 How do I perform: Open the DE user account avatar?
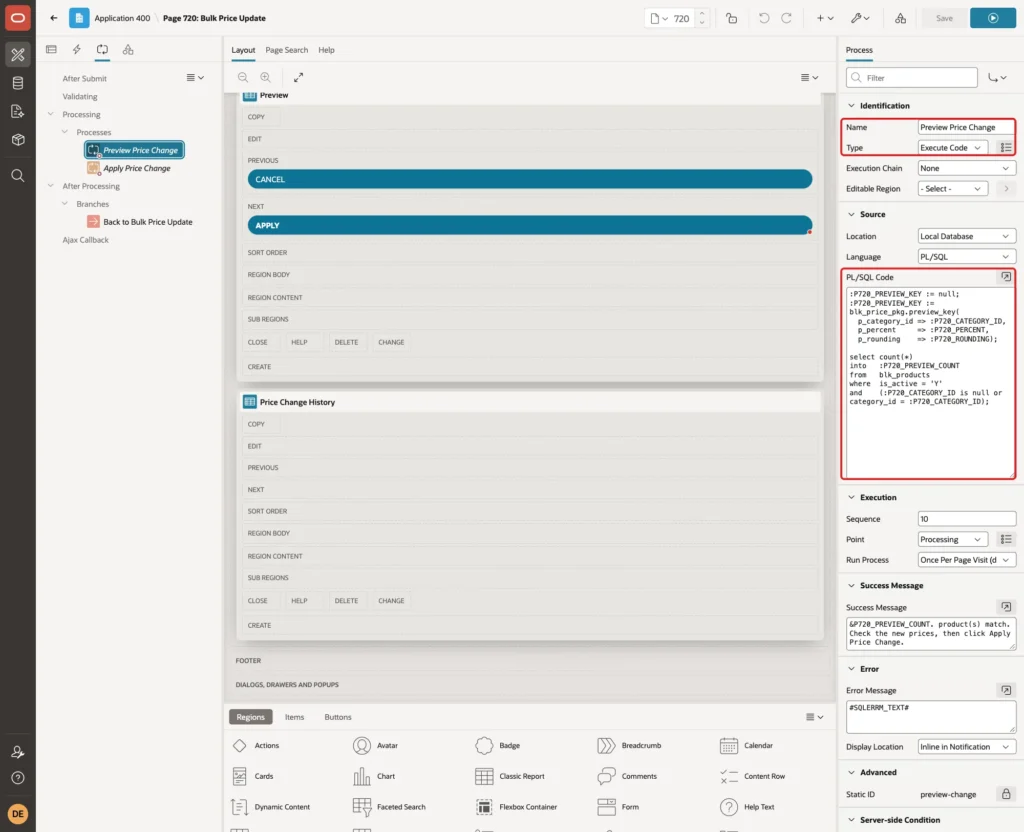[x=18, y=814]
